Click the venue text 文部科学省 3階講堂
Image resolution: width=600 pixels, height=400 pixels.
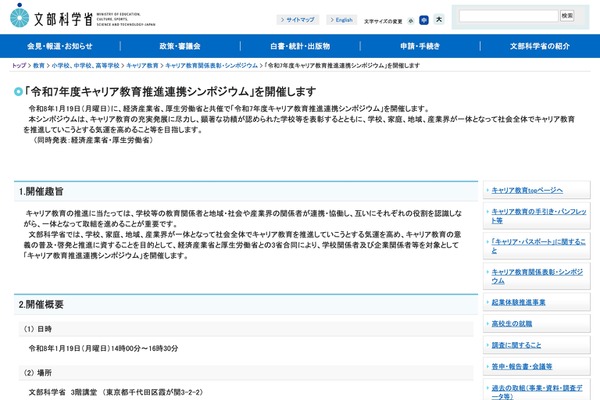point(63,392)
